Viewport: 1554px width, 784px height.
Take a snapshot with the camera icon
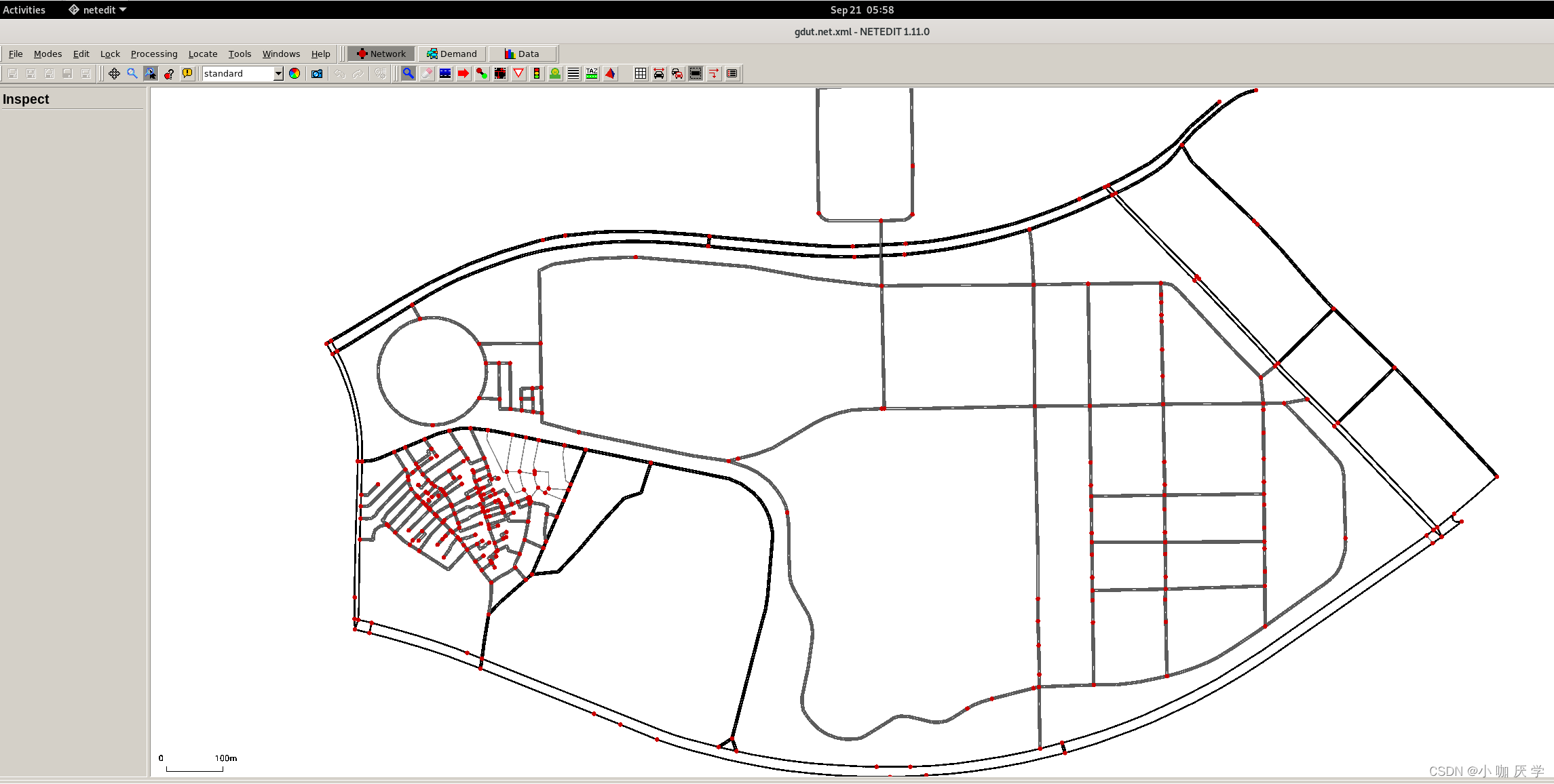(317, 73)
